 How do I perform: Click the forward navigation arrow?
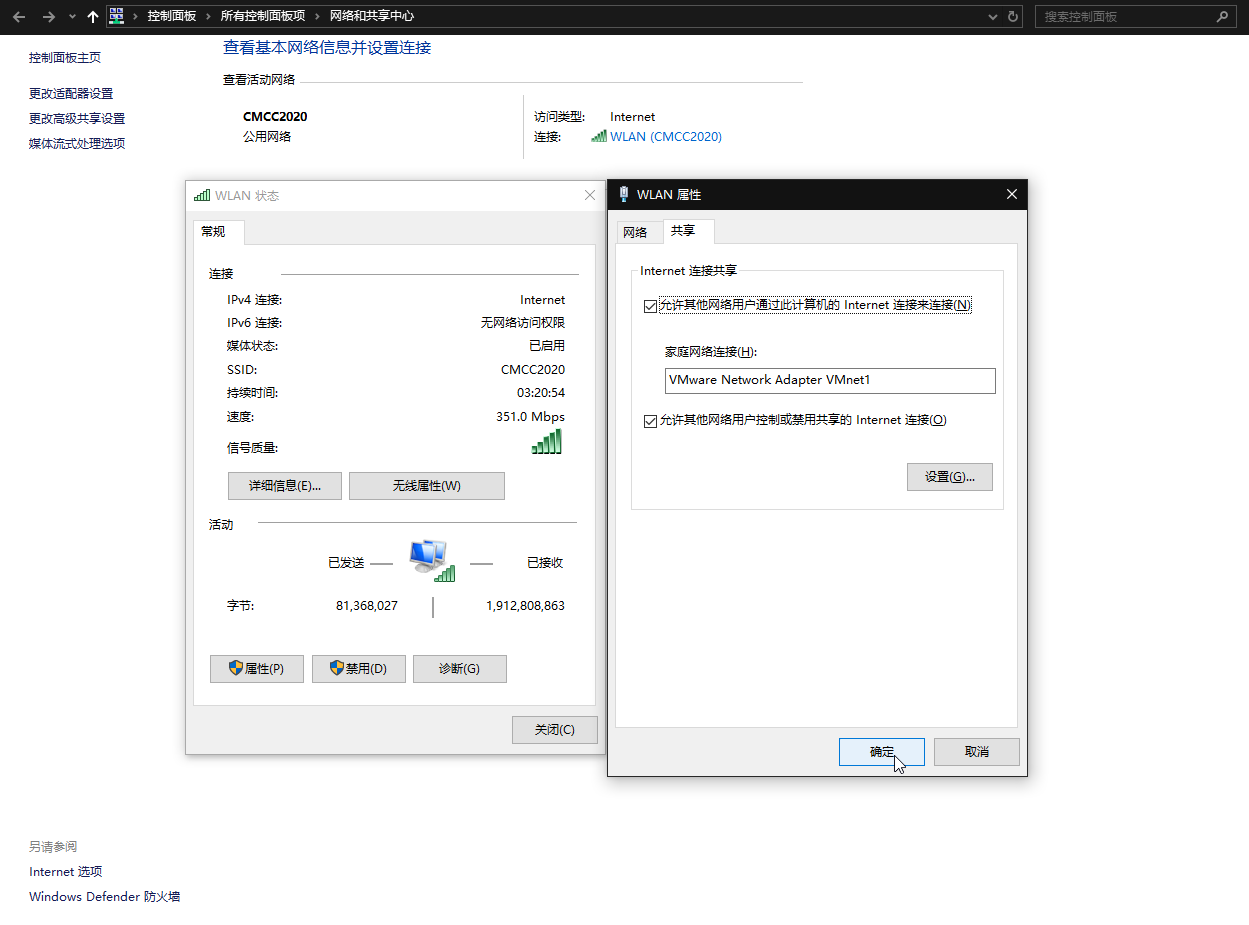point(48,17)
